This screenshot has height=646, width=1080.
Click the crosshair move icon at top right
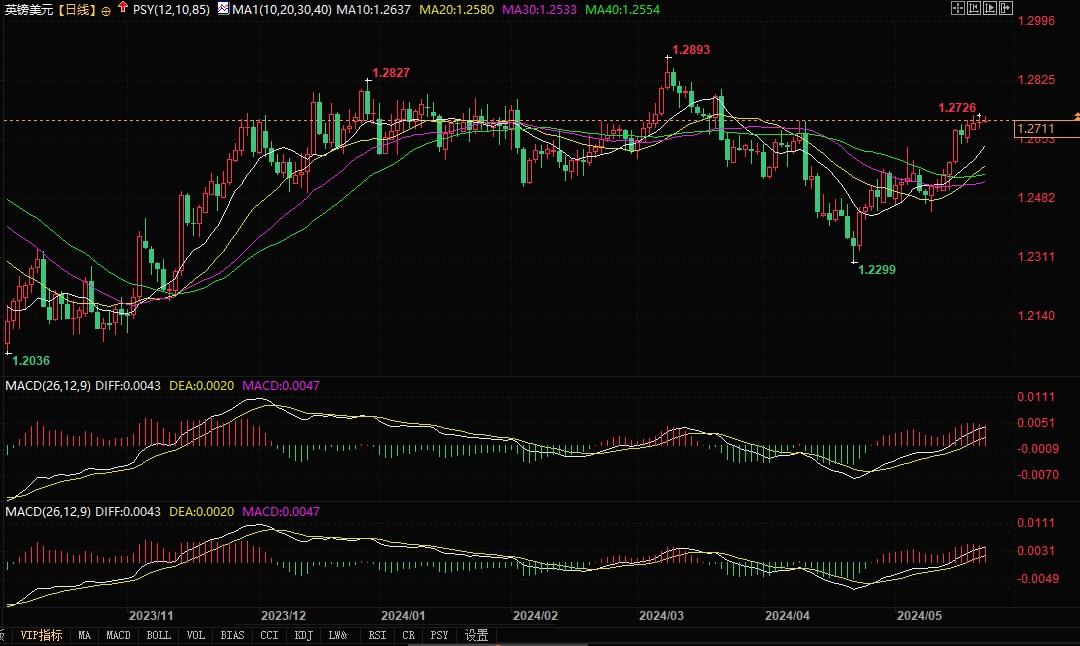(959, 8)
